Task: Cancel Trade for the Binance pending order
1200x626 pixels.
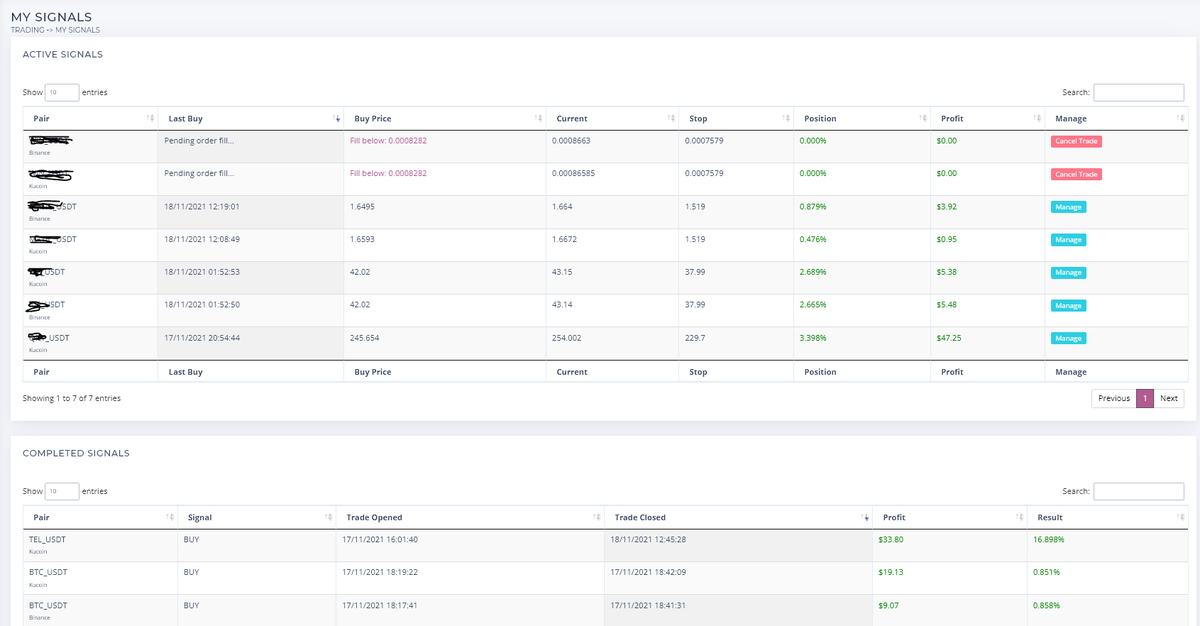Action: (x=1076, y=141)
